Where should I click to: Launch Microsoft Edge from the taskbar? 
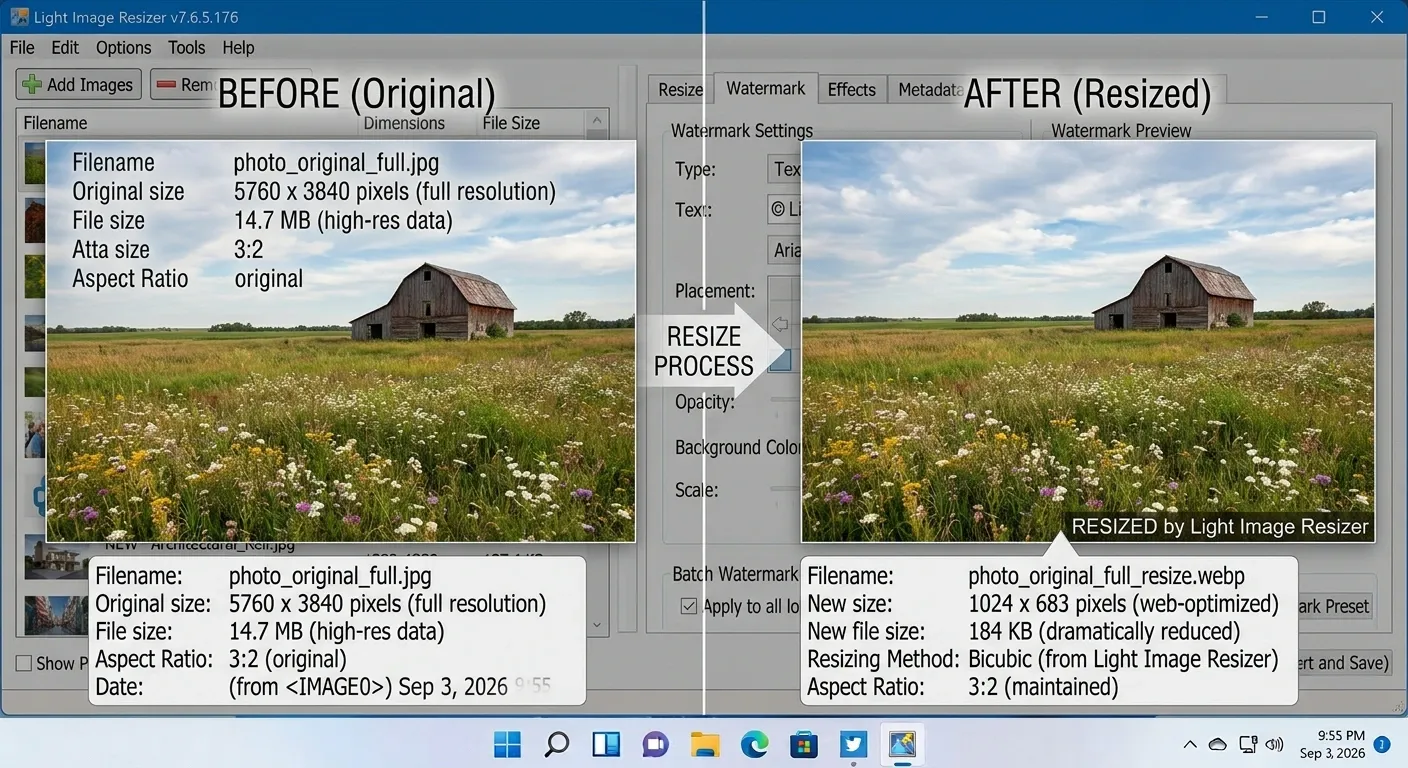754,744
